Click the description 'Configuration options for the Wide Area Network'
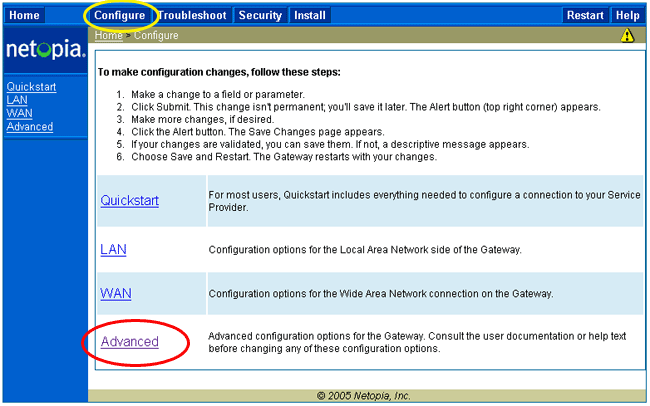 click(381, 294)
